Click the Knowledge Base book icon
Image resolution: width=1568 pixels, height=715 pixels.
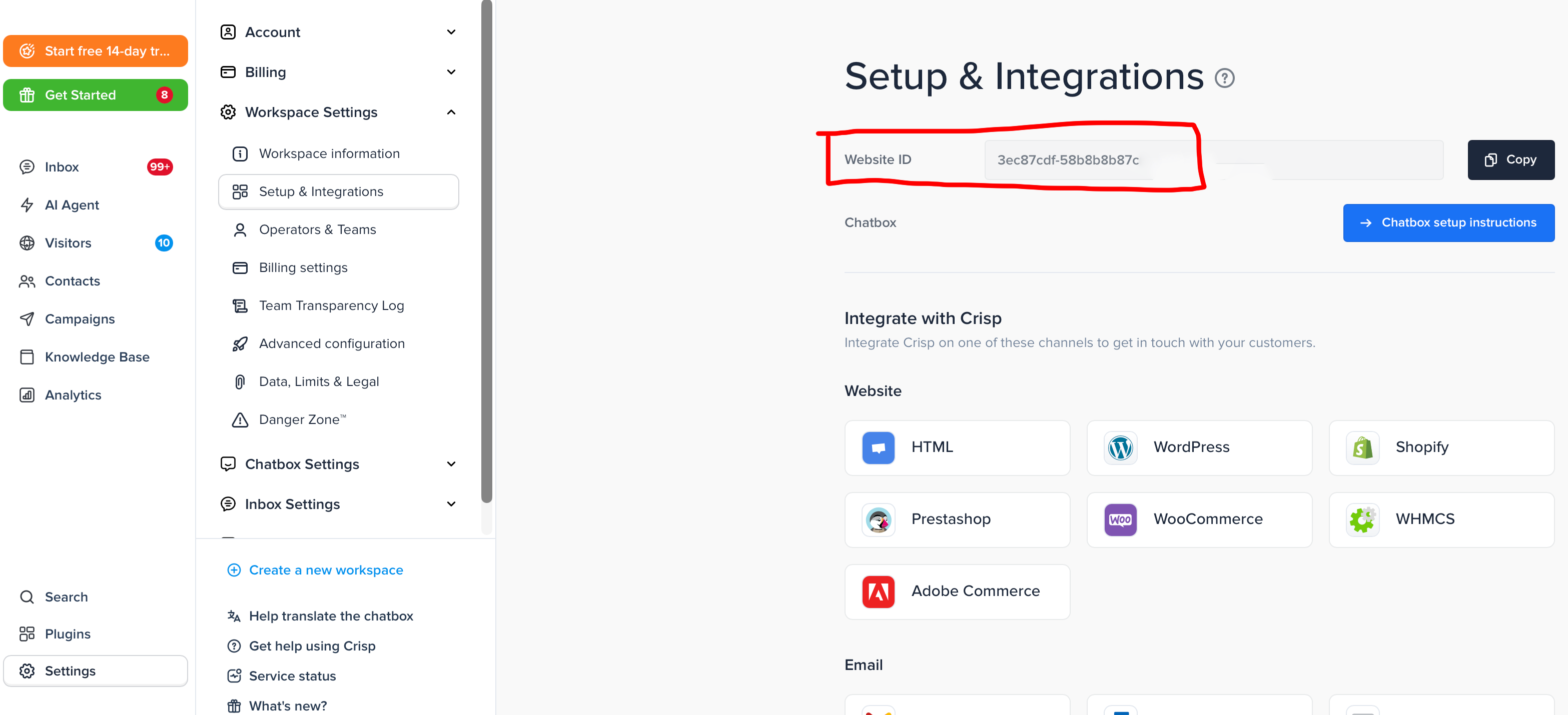tap(27, 357)
